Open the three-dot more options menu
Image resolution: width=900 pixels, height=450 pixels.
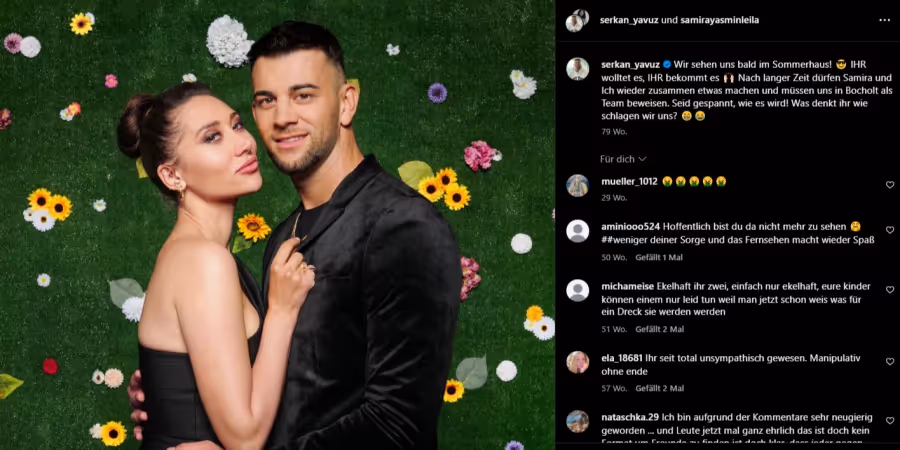tap(884, 20)
